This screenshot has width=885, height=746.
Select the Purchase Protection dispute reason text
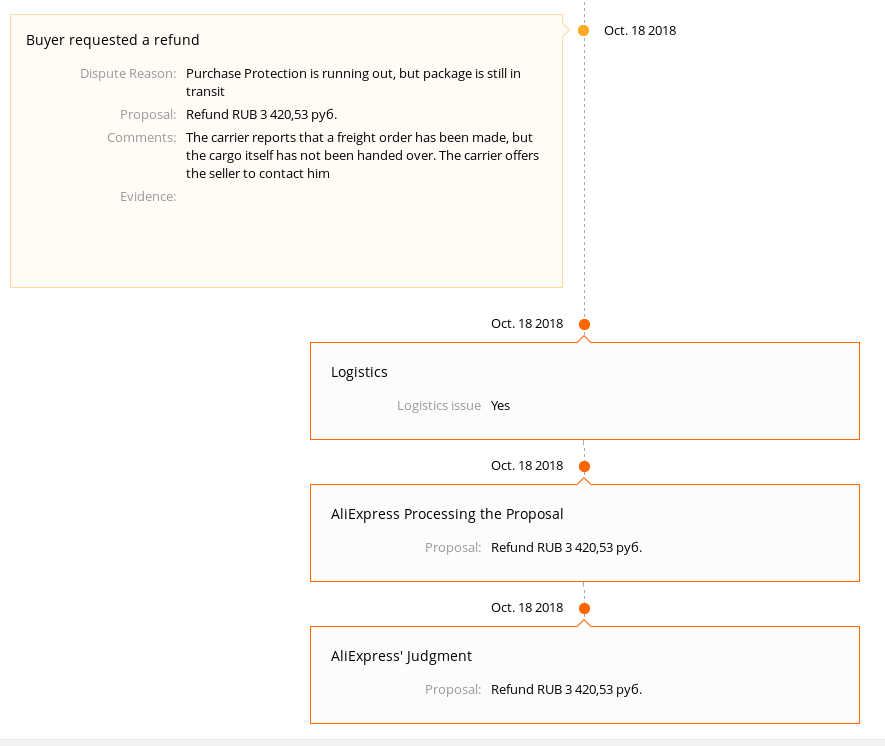pos(353,82)
